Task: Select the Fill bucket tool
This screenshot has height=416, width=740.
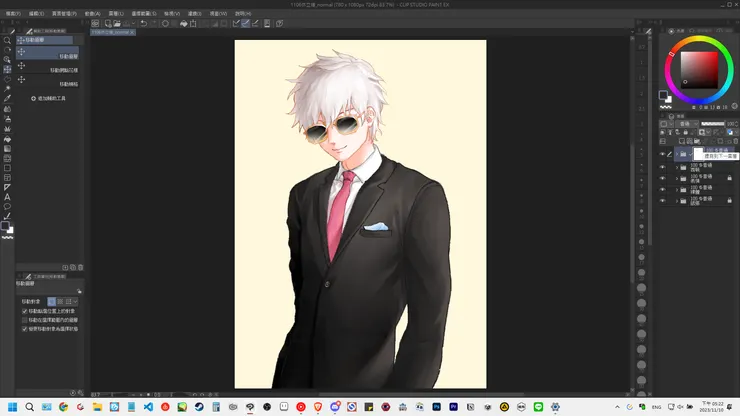Action: point(7,139)
